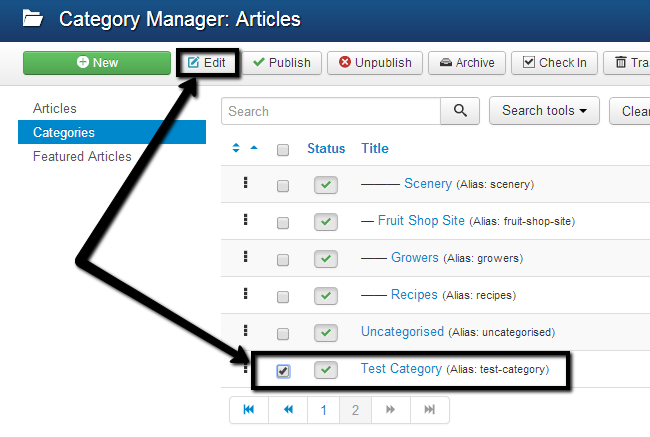This screenshot has height=437, width=650.
Task: Open the Test Category title link
Action: point(401,369)
